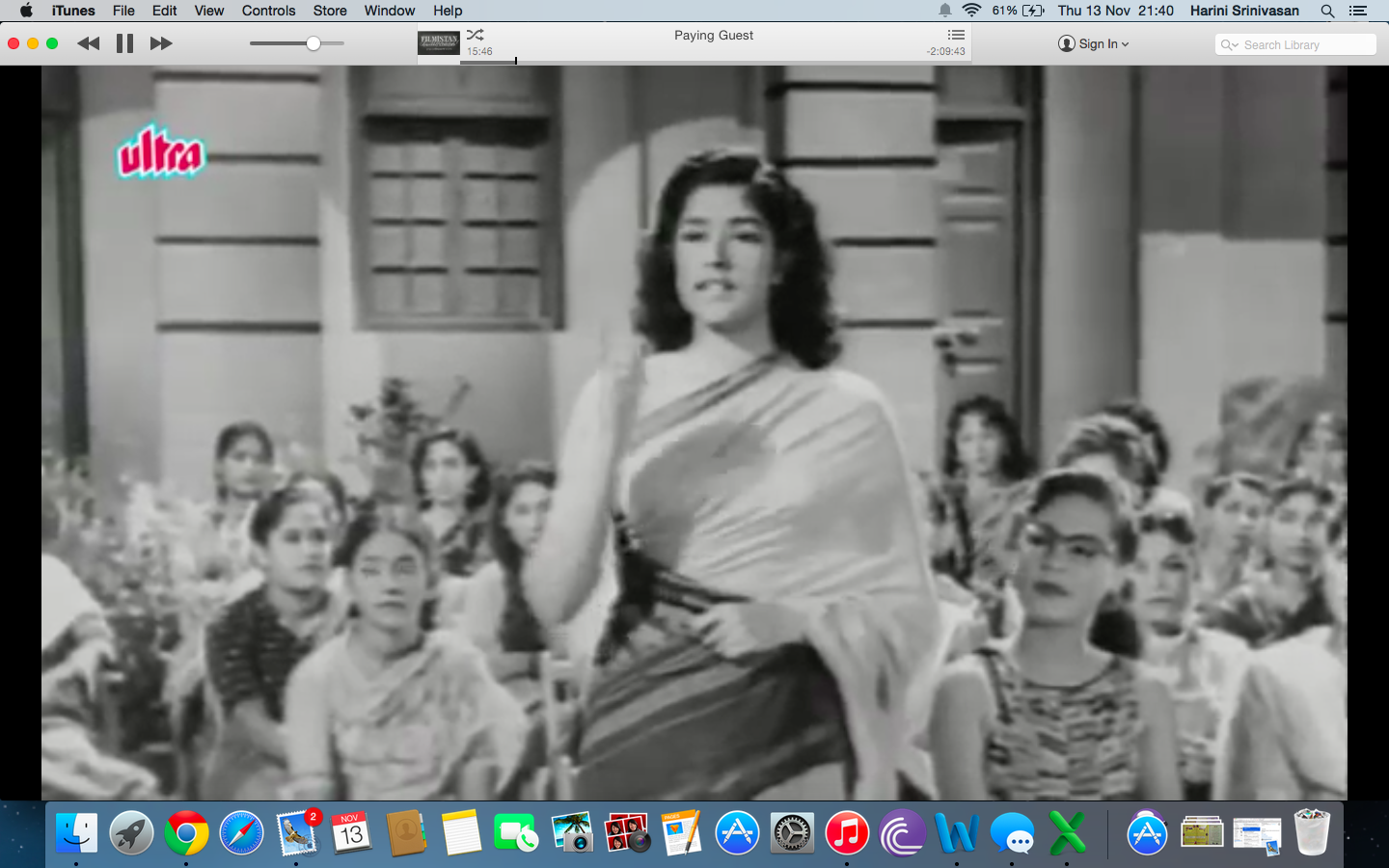Open the Wi-Fi status menu
This screenshot has width=1389, height=868.
click(971, 11)
